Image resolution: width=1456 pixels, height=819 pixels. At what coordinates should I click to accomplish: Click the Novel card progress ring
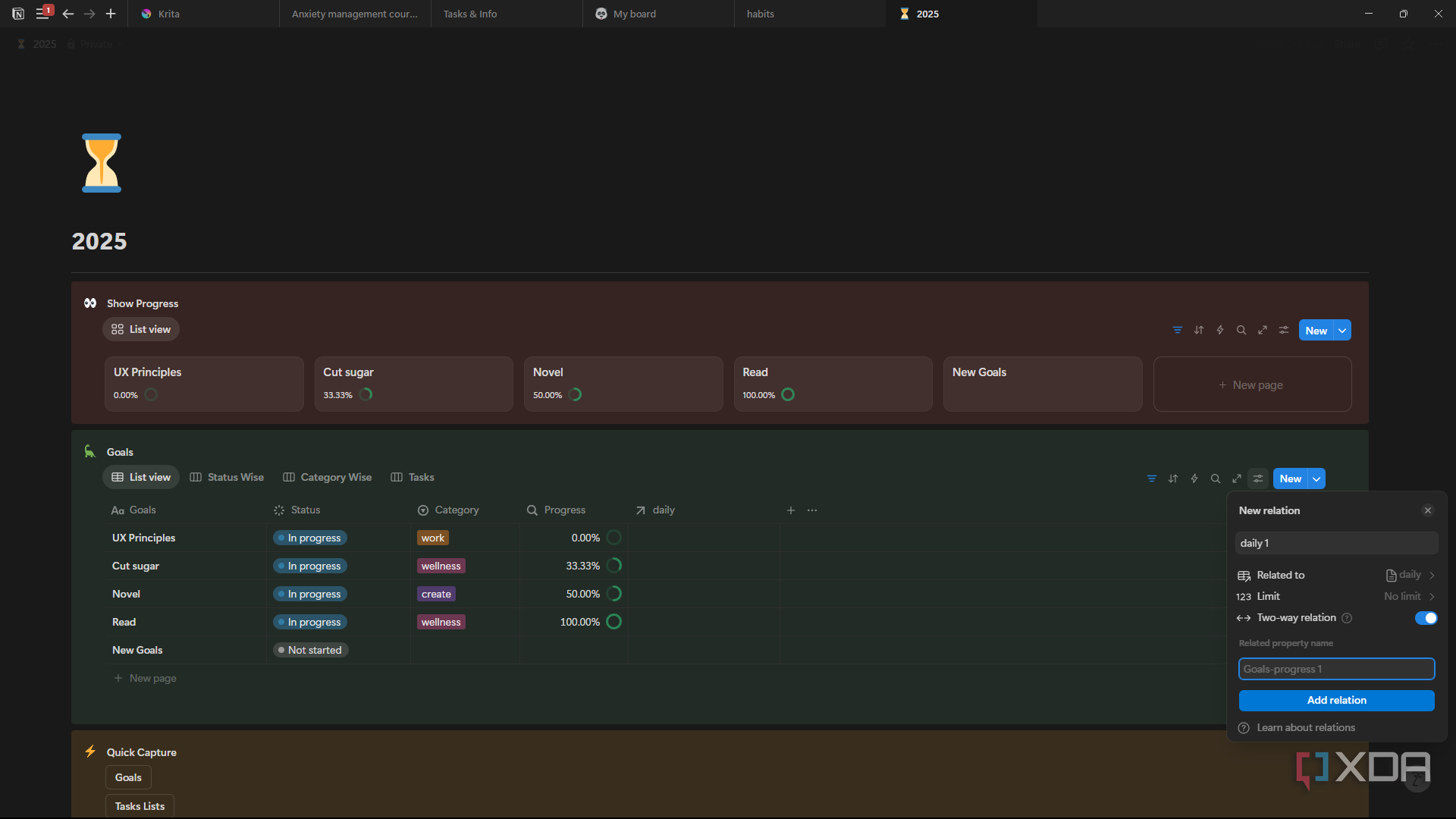(x=576, y=394)
